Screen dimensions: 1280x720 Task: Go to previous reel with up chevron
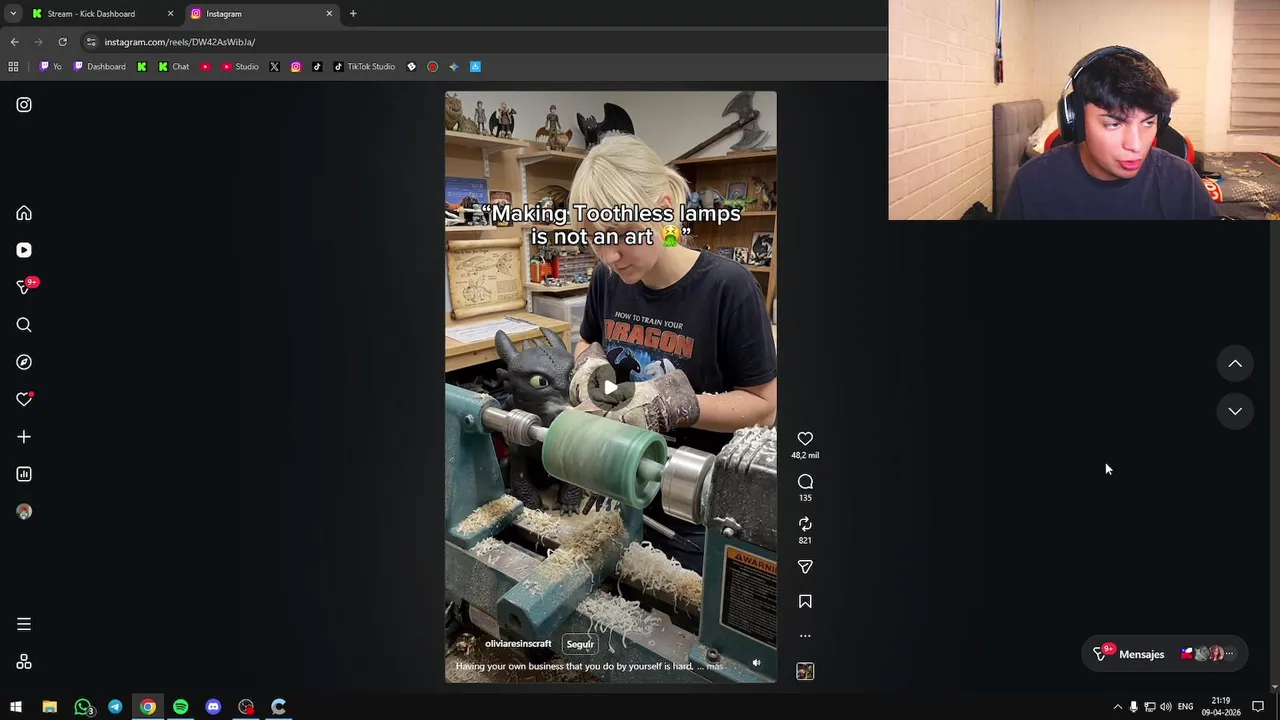coord(1235,364)
